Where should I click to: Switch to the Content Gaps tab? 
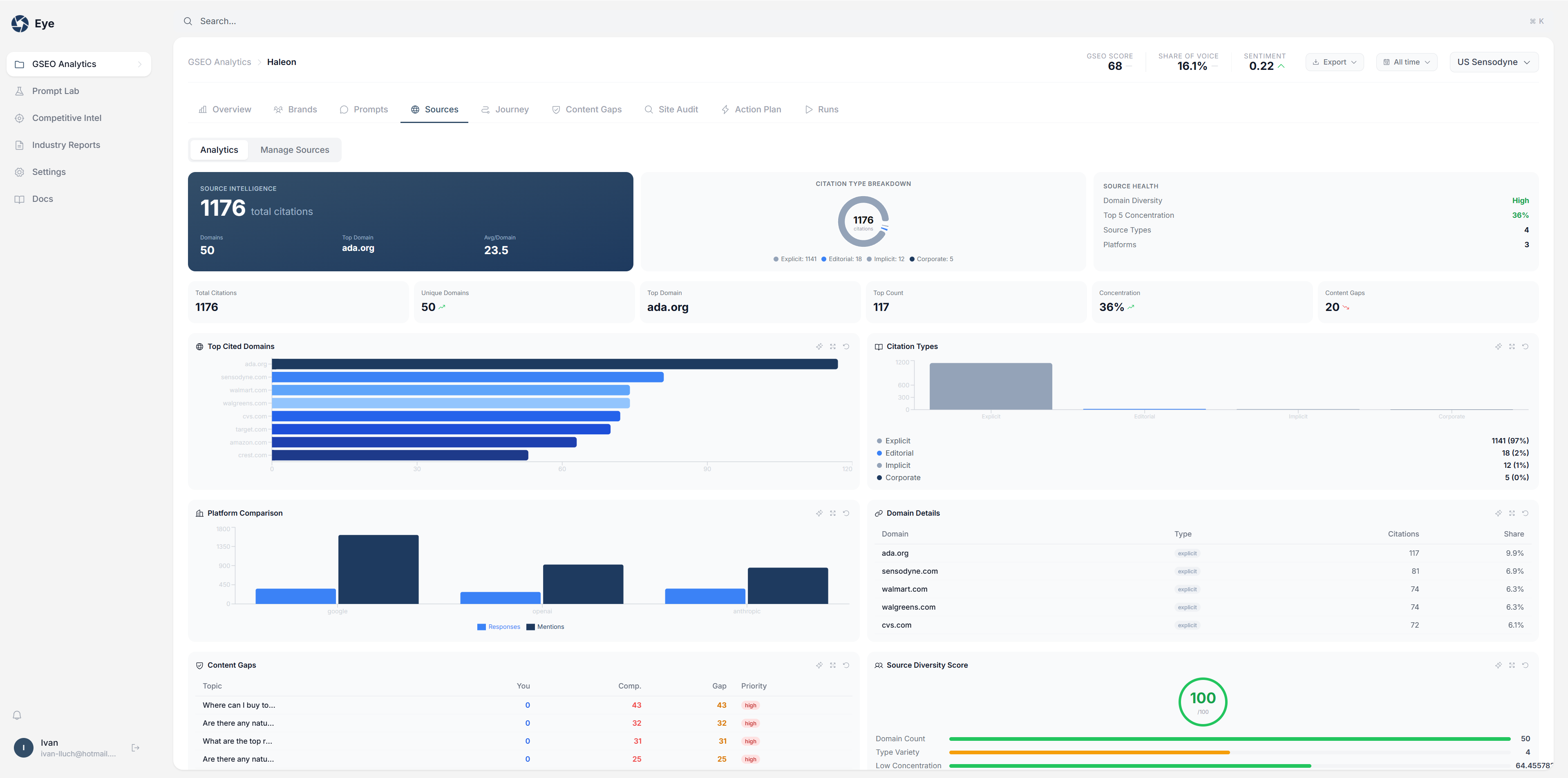coord(587,110)
